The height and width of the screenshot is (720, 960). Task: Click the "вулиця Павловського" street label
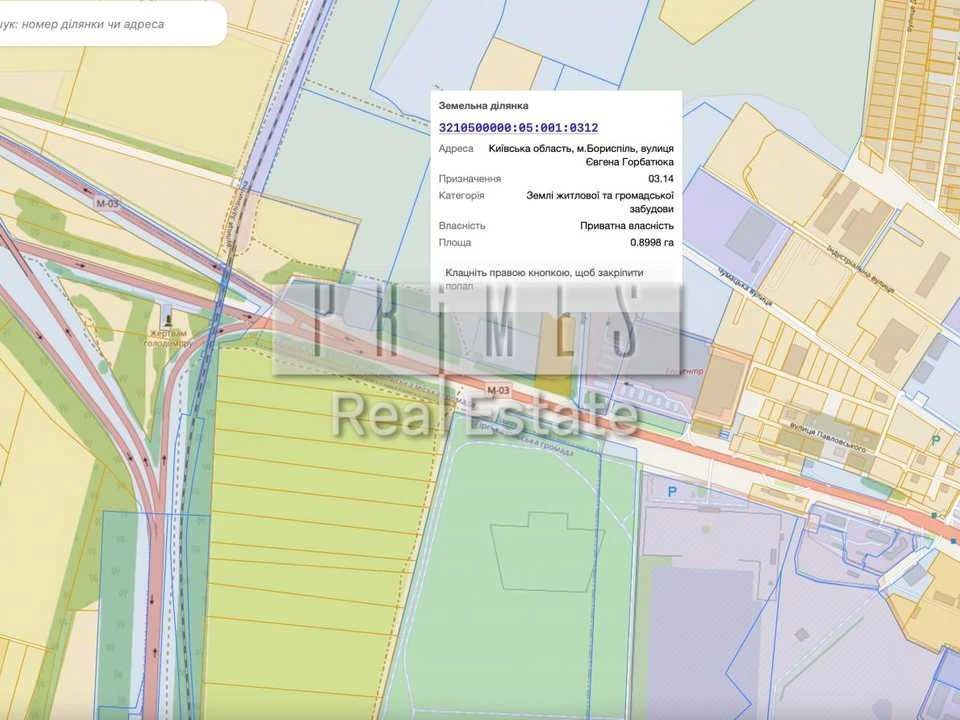[827, 438]
